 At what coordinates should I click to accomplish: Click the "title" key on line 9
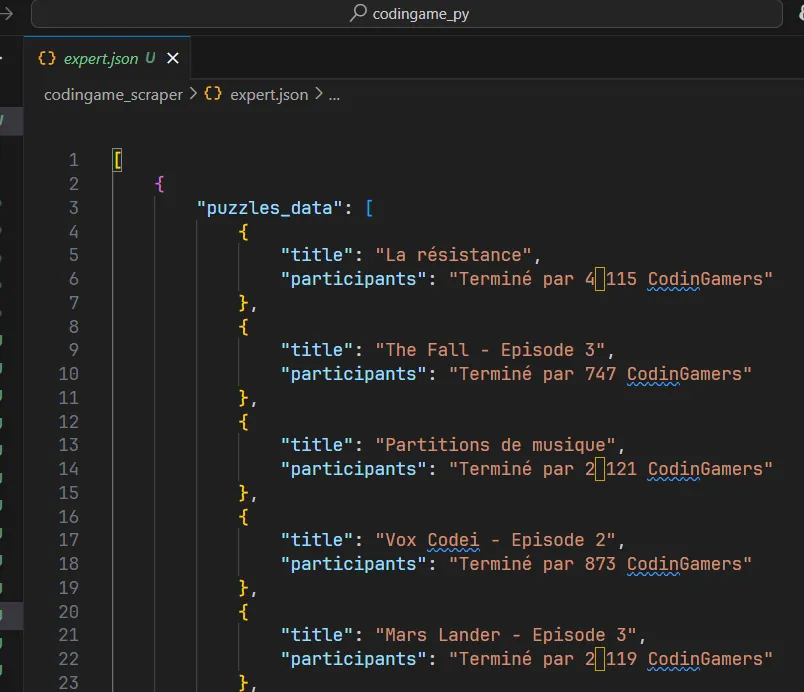pyautogui.click(x=317, y=350)
